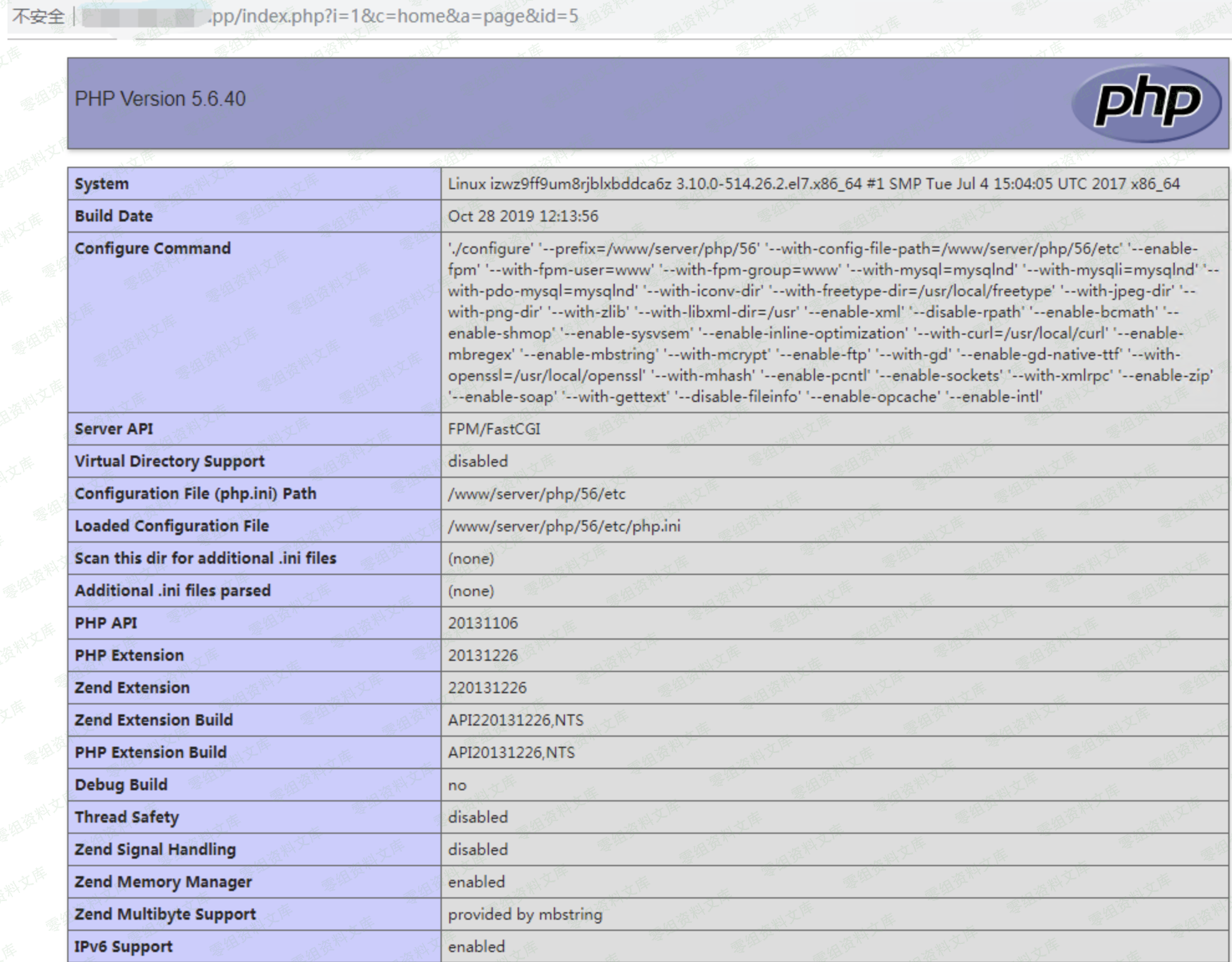Click the PHP logo in the header
The width and height of the screenshot is (1232, 962).
tap(1147, 103)
